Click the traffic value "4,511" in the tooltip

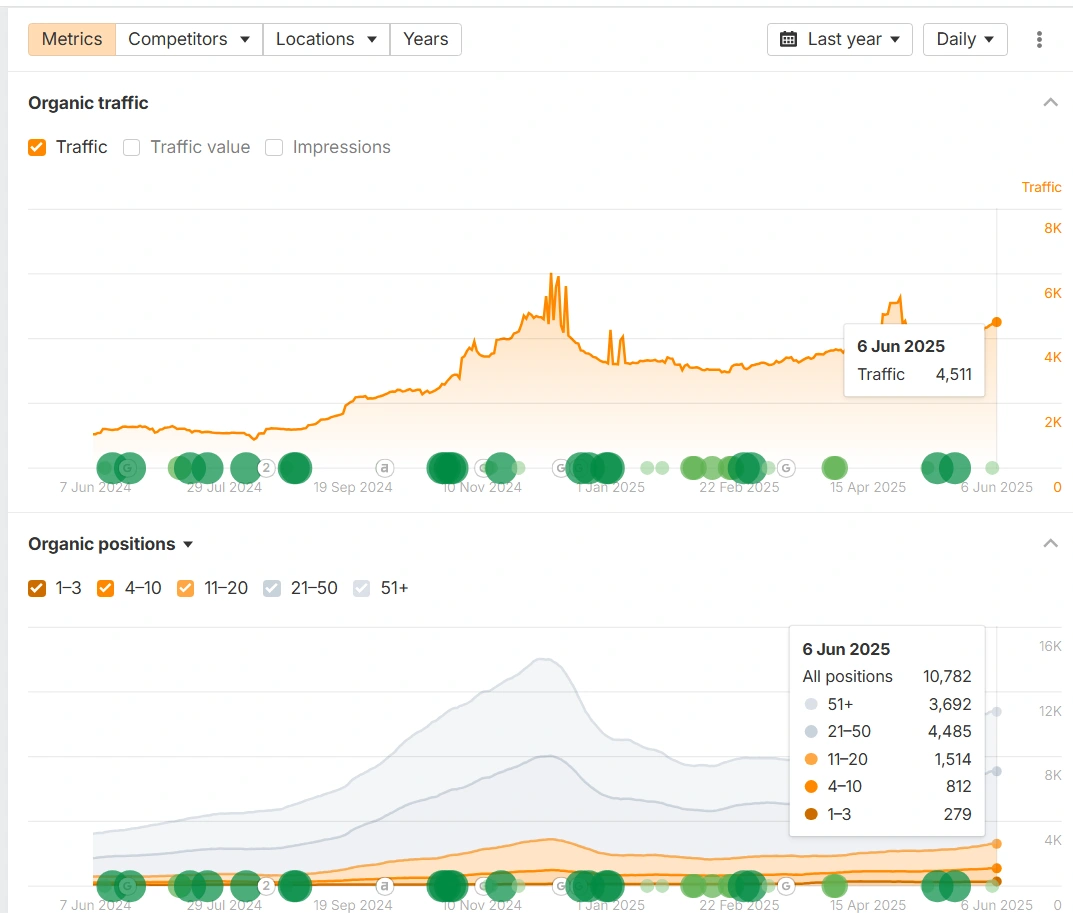tap(953, 374)
